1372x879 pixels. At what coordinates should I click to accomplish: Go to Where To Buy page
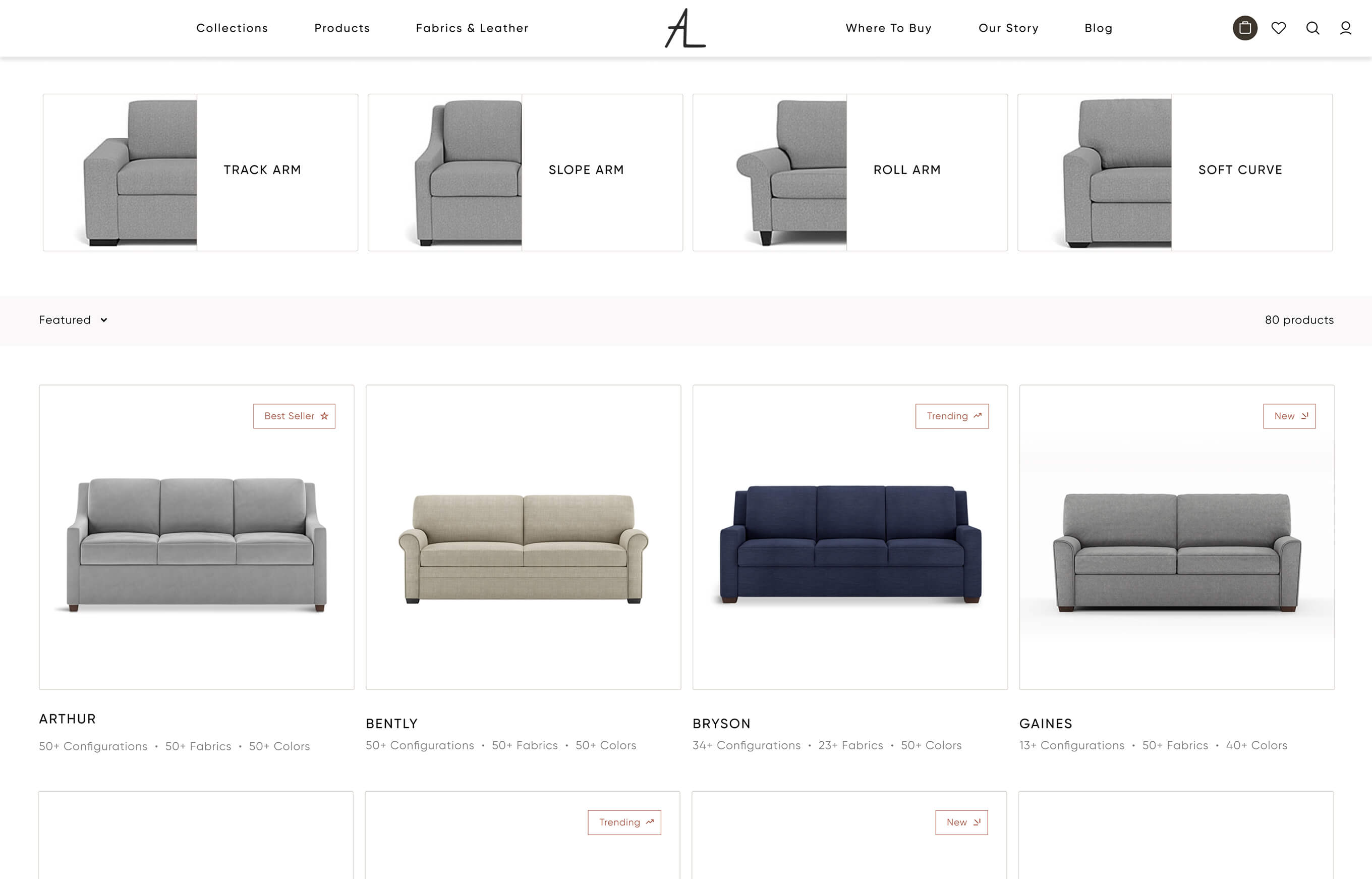(889, 28)
